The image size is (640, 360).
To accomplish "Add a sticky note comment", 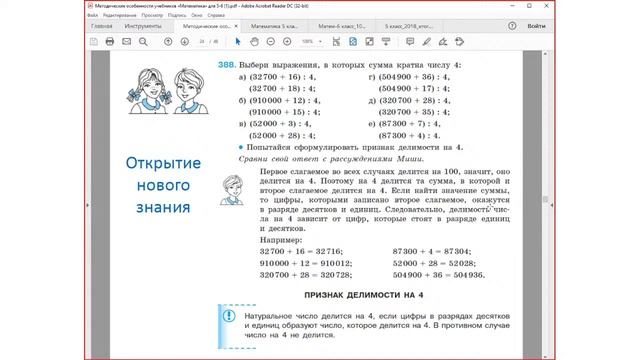I will point(410,42).
